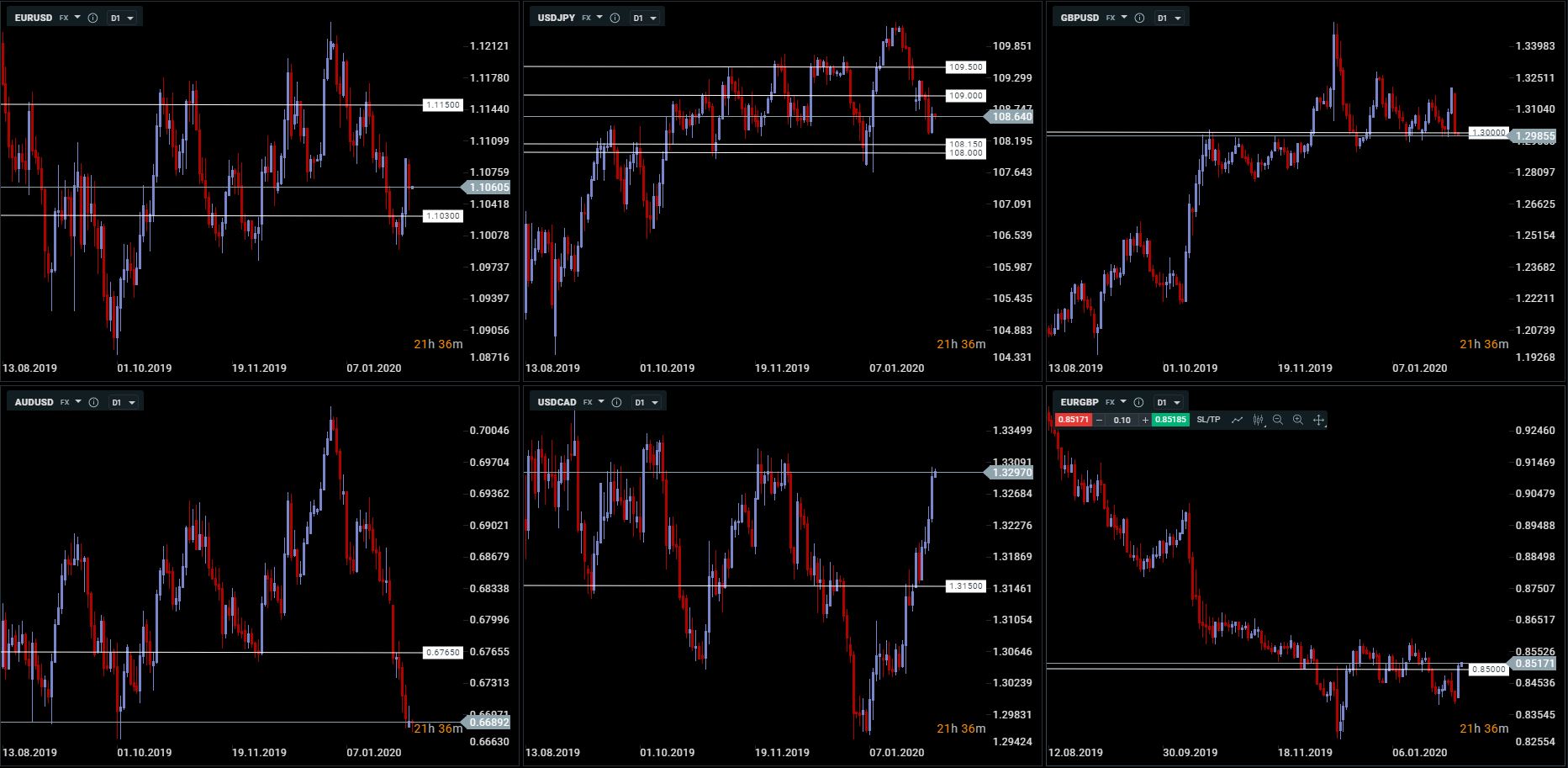Open the info icon on the EURGBP chart
This screenshot has height=768, width=1568.
click(x=1138, y=402)
